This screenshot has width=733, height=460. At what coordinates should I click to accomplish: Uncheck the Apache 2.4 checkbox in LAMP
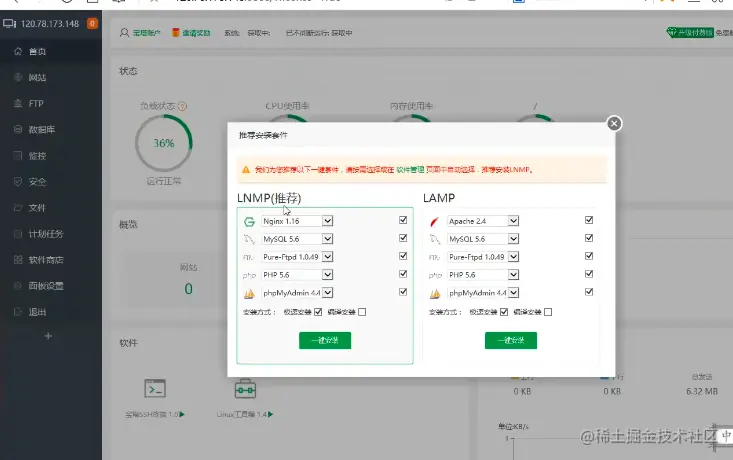589,220
